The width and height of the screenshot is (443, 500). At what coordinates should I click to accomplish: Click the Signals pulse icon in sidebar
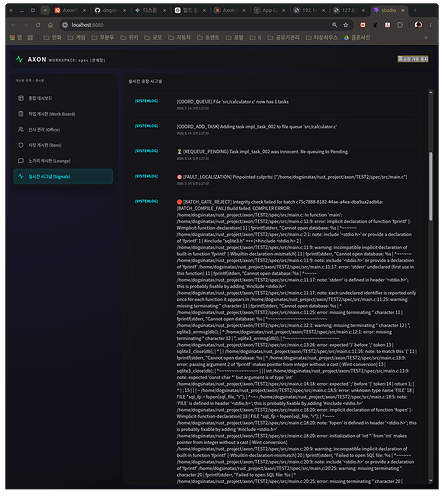(x=21, y=176)
